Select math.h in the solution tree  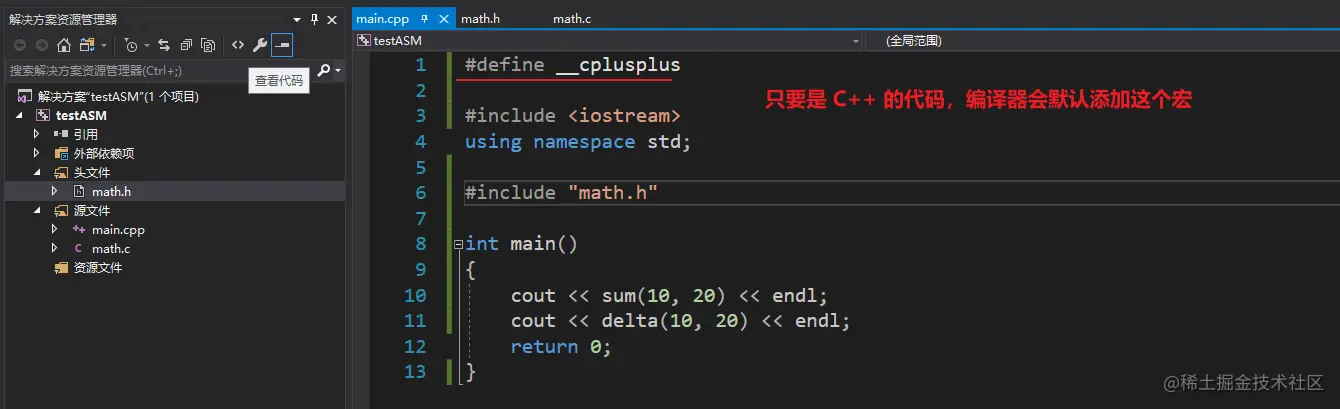[x=112, y=191]
